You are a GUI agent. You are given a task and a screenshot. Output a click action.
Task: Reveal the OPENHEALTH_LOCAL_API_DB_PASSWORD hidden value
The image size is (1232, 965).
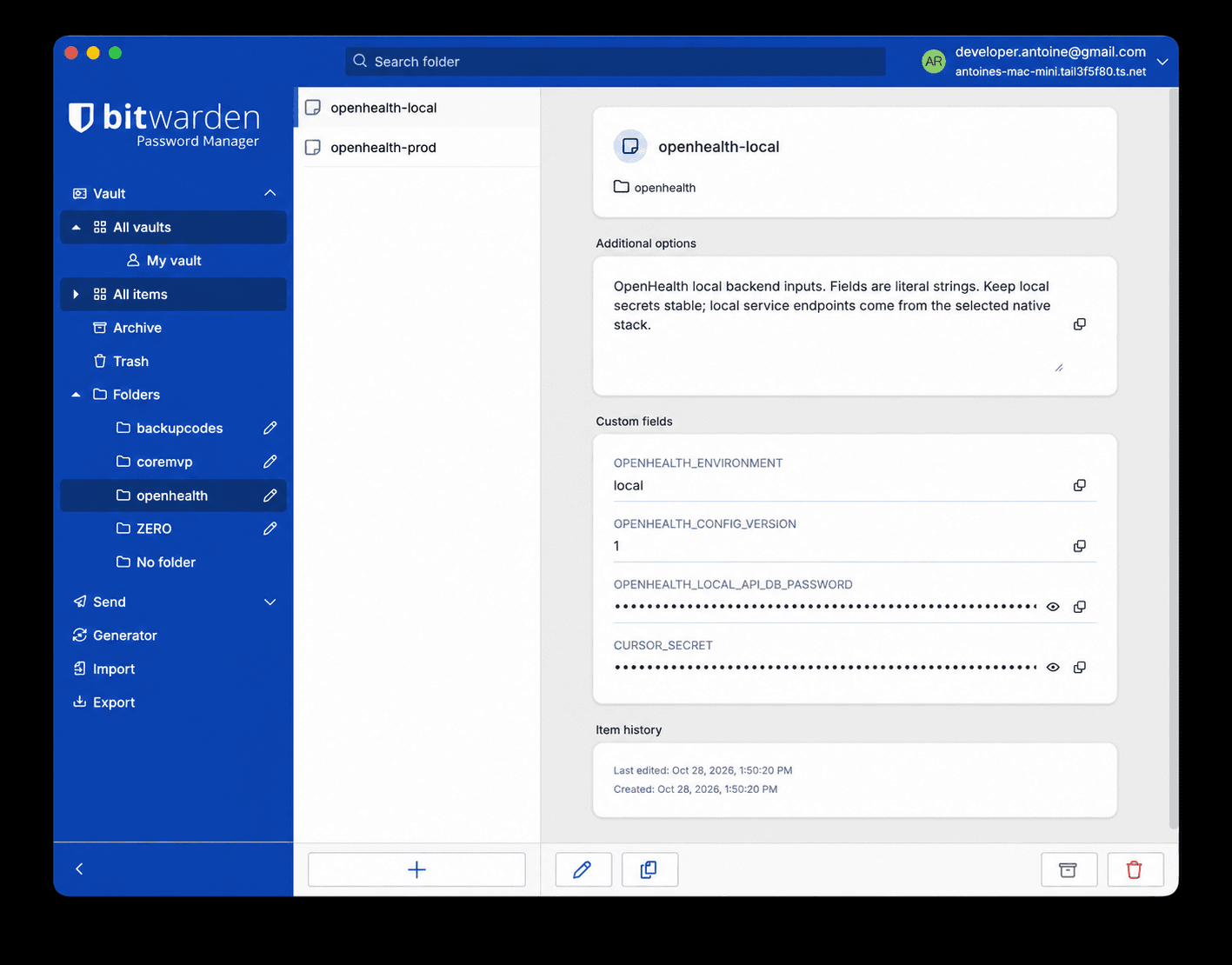(1053, 607)
